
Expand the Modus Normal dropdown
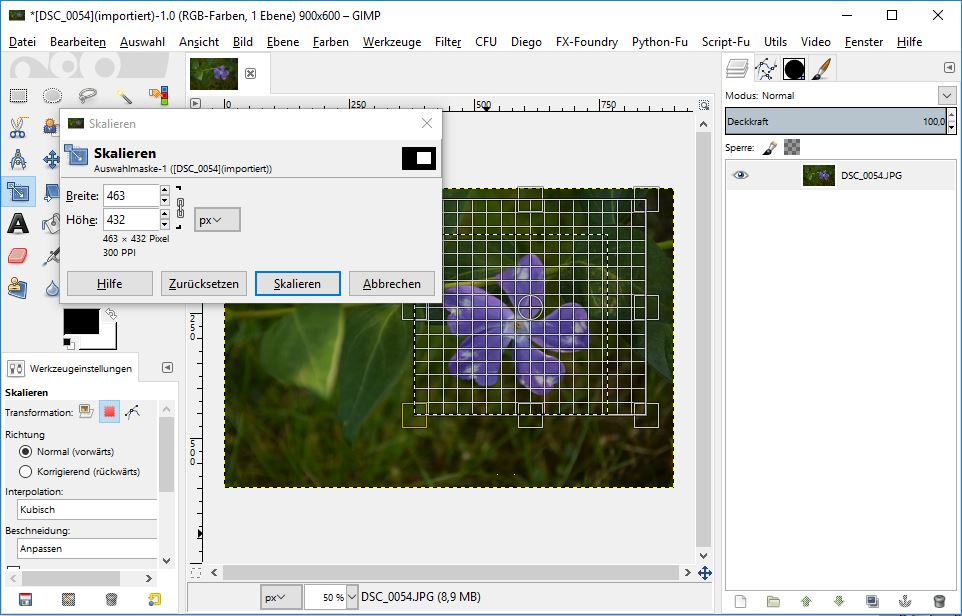click(x=946, y=95)
